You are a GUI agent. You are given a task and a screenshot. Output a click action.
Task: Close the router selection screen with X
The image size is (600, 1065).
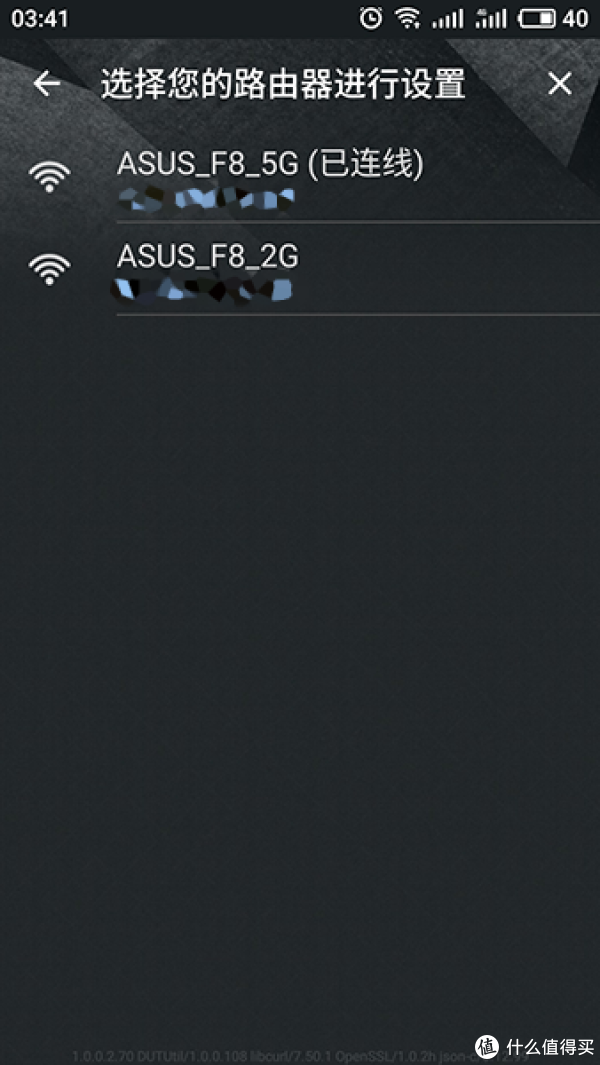tap(560, 84)
